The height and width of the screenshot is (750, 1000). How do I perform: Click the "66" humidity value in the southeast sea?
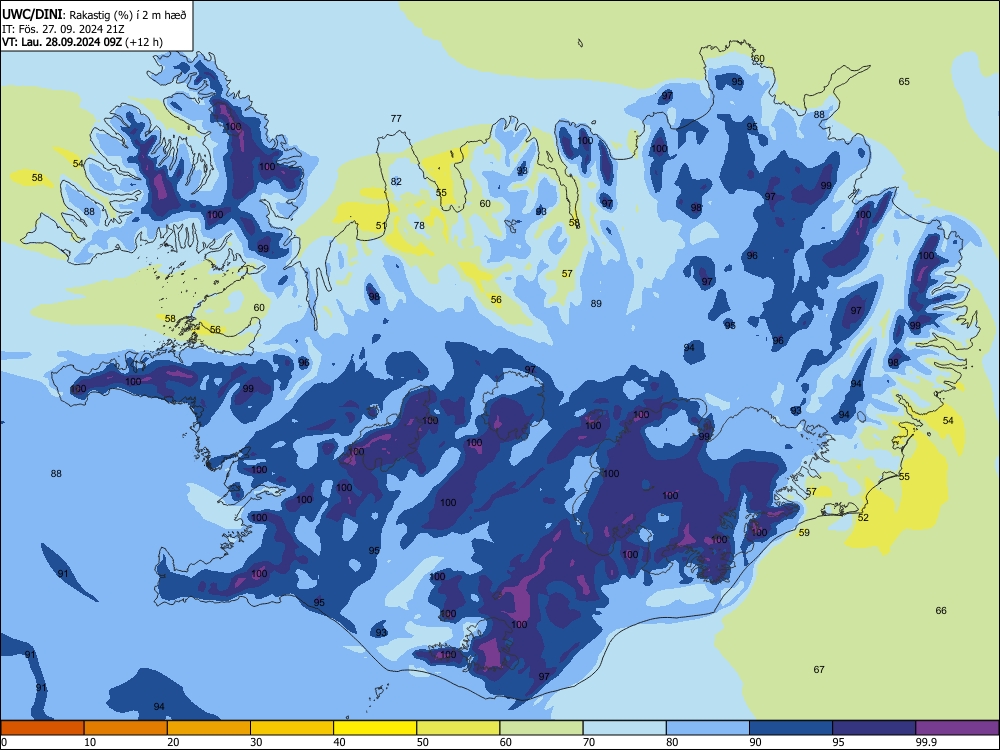[941, 611]
